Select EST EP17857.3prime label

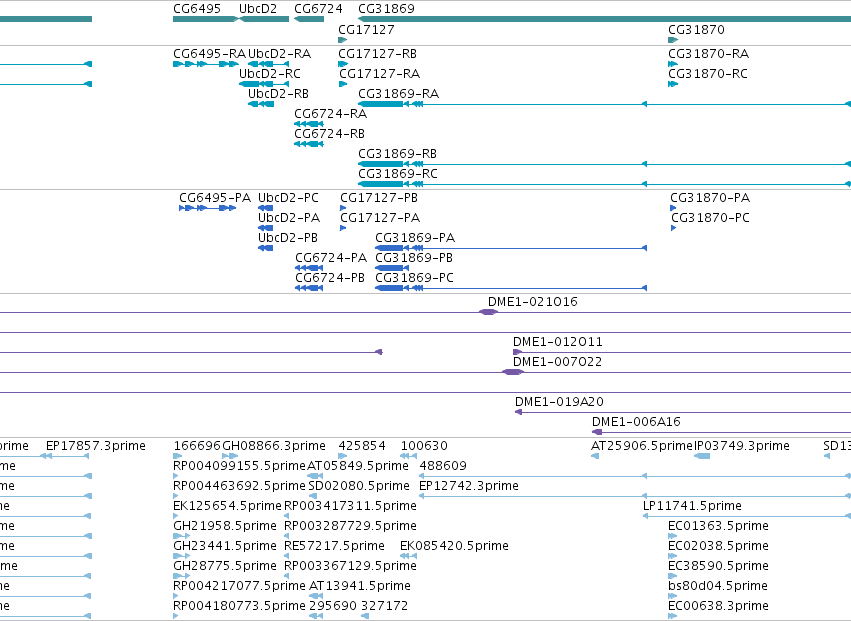pos(96,446)
